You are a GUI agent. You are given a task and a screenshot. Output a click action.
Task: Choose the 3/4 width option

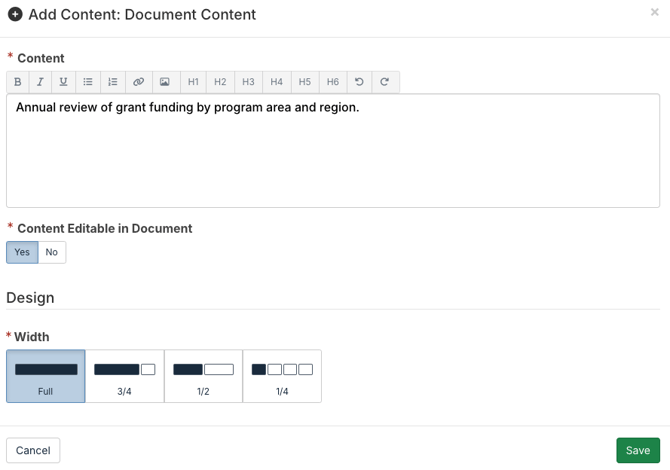coord(124,376)
